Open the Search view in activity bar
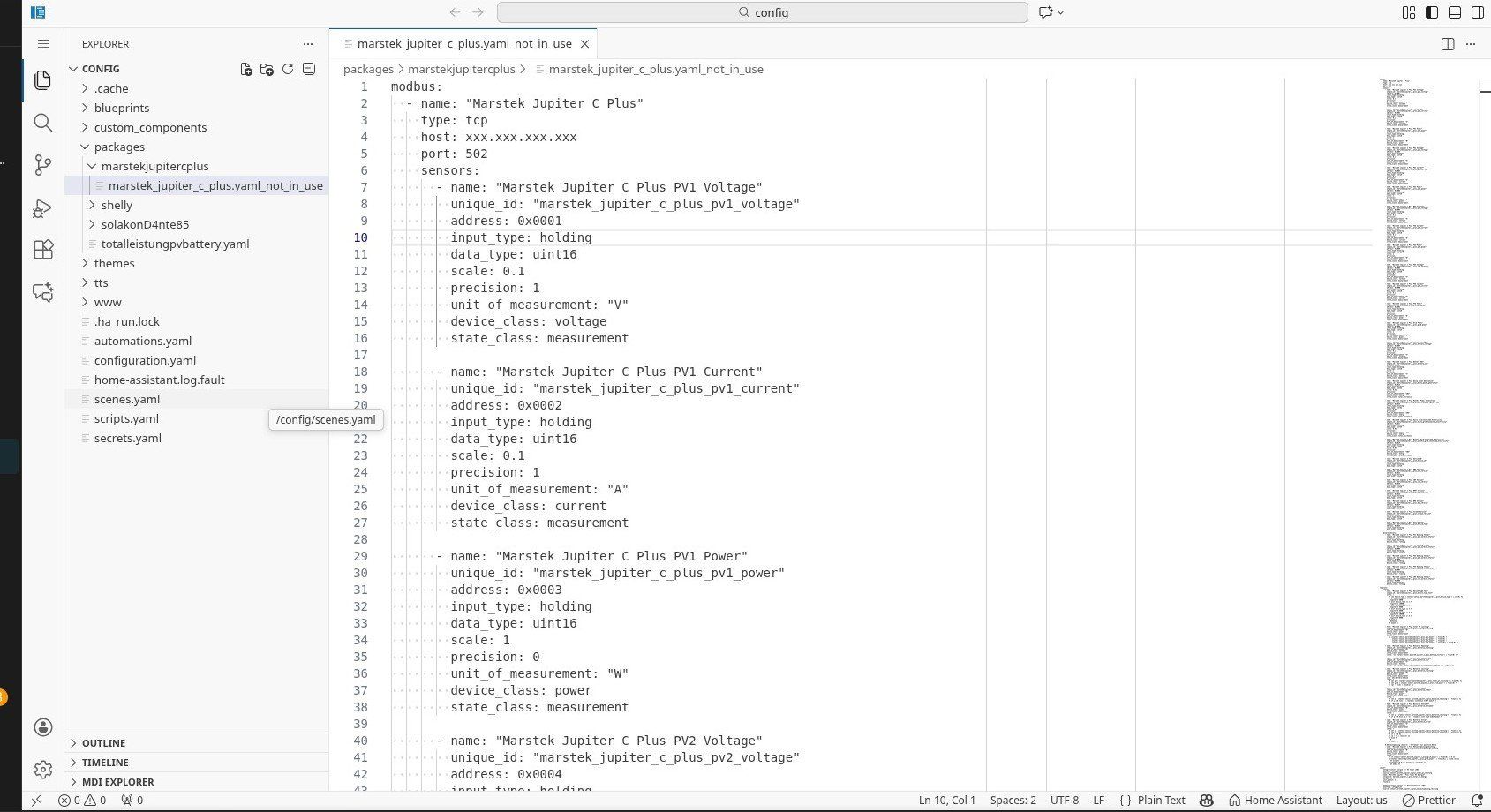Image resolution: width=1491 pixels, height=812 pixels. click(42, 123)
